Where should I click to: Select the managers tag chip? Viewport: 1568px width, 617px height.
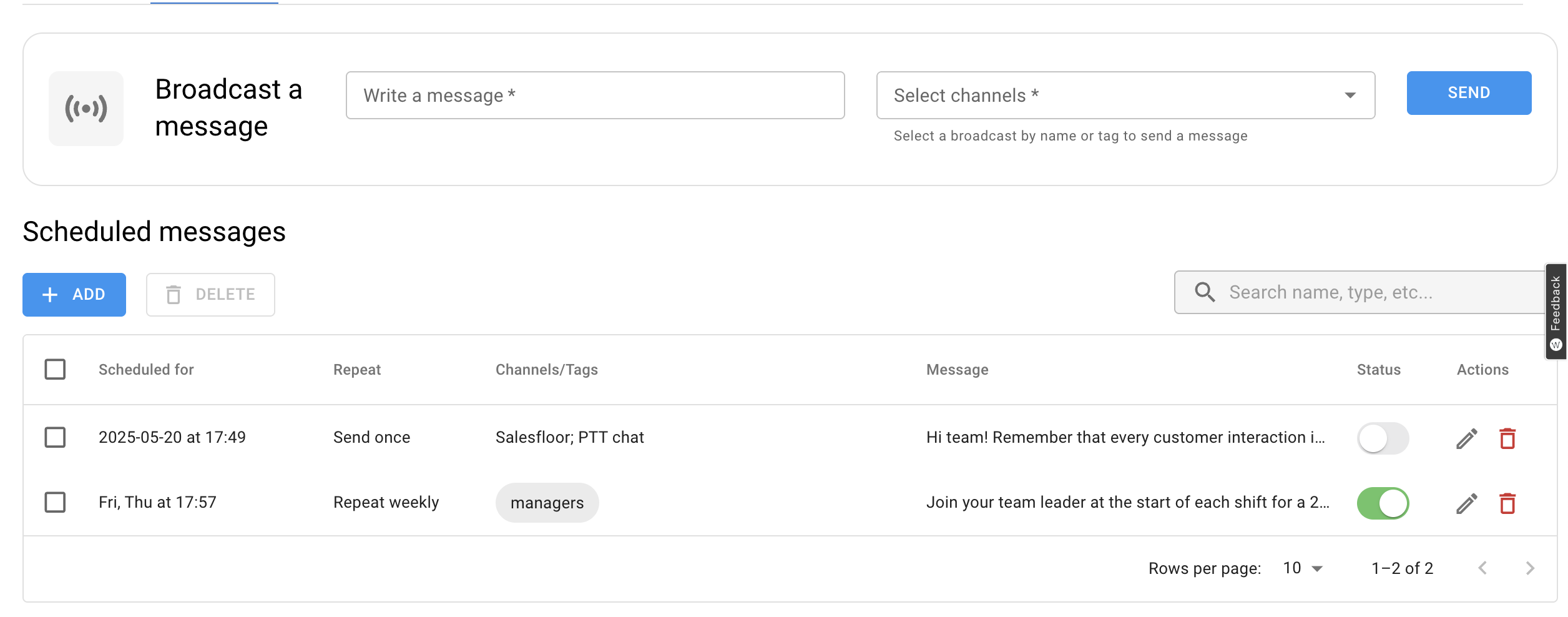(547, 503)
